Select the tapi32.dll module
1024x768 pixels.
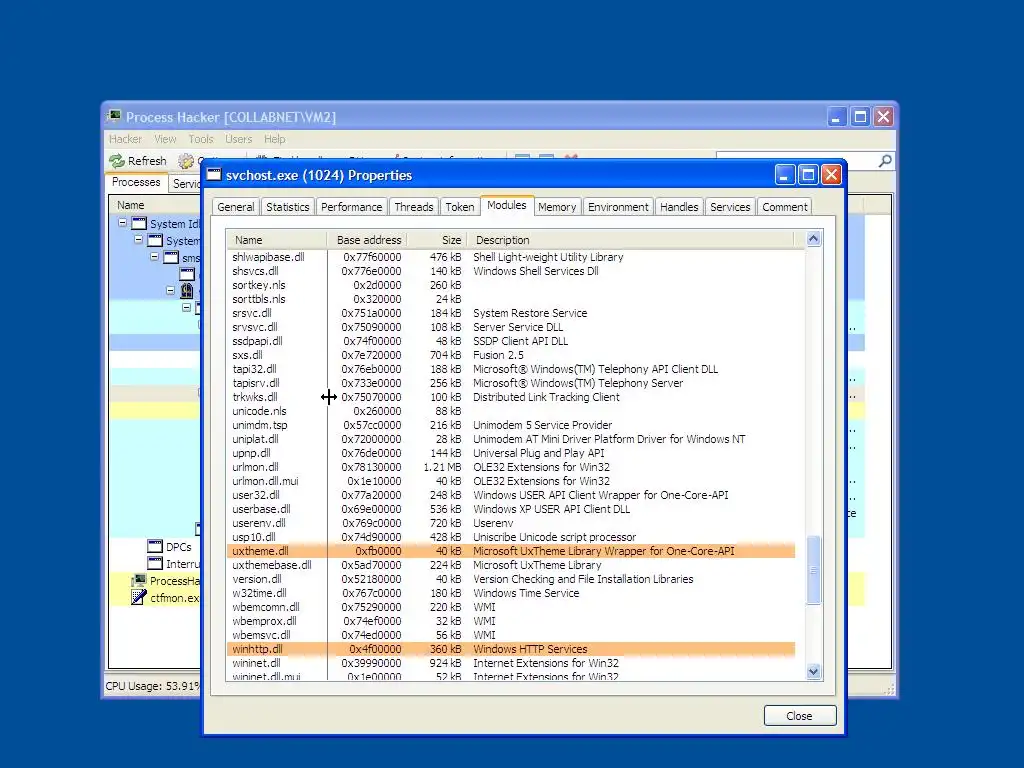point(254,370)
